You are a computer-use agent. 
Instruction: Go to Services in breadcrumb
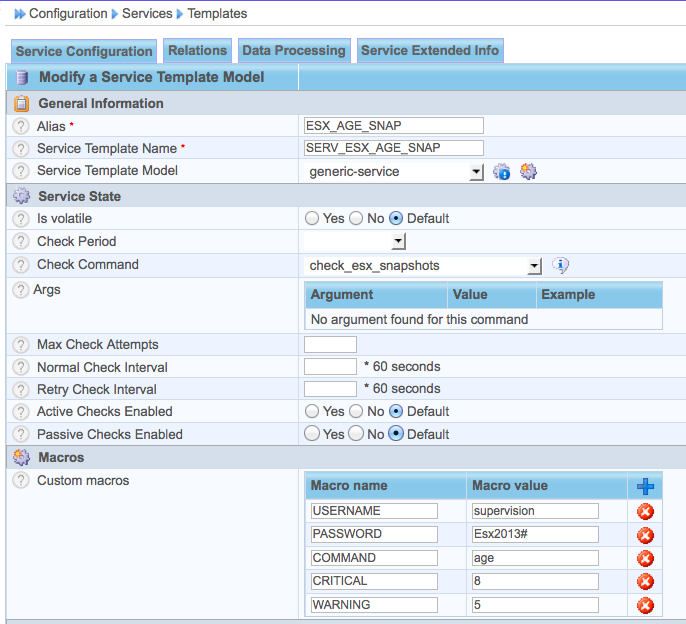(146, 14)
